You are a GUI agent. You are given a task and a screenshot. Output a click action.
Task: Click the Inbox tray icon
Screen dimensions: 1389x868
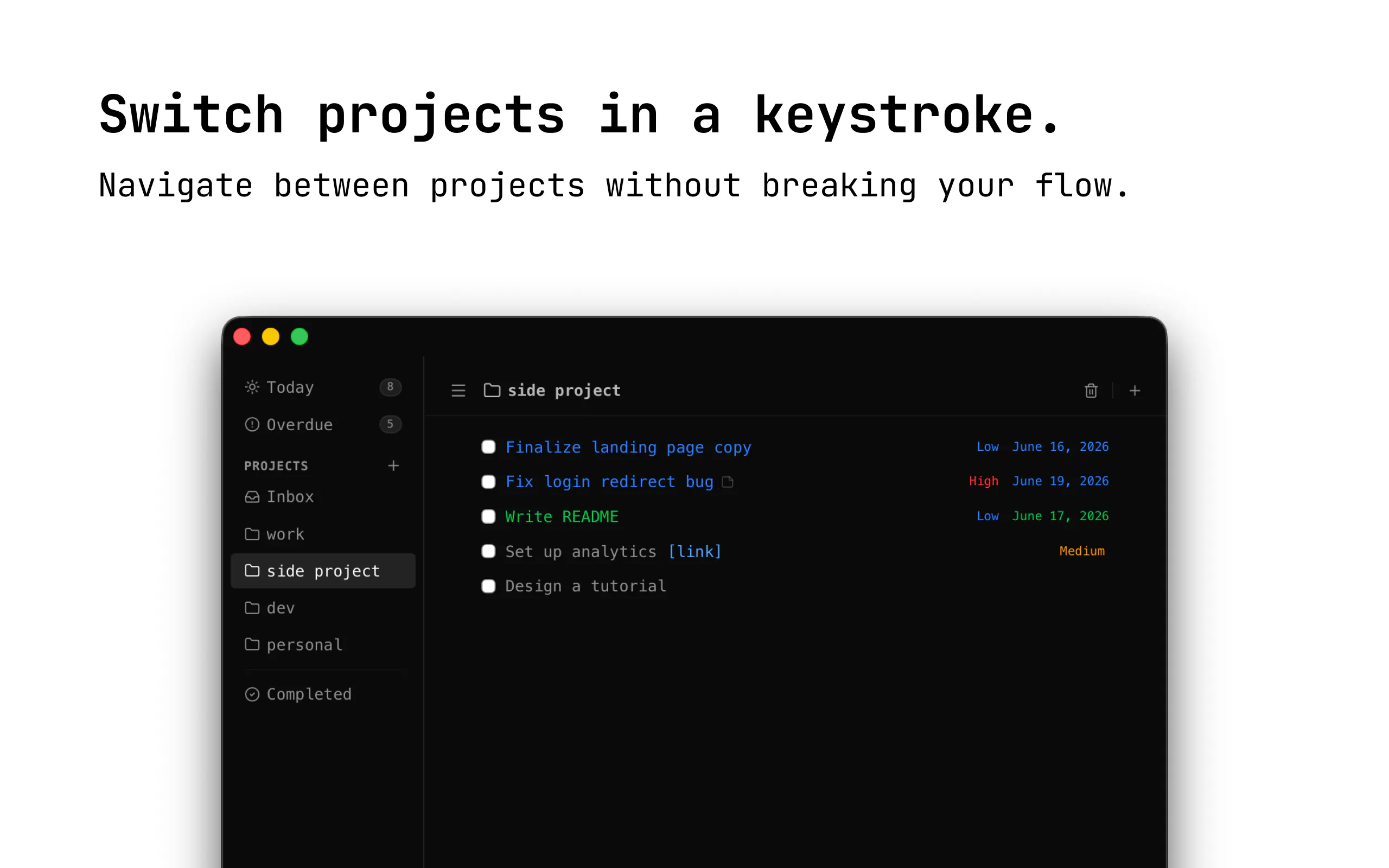252,496
